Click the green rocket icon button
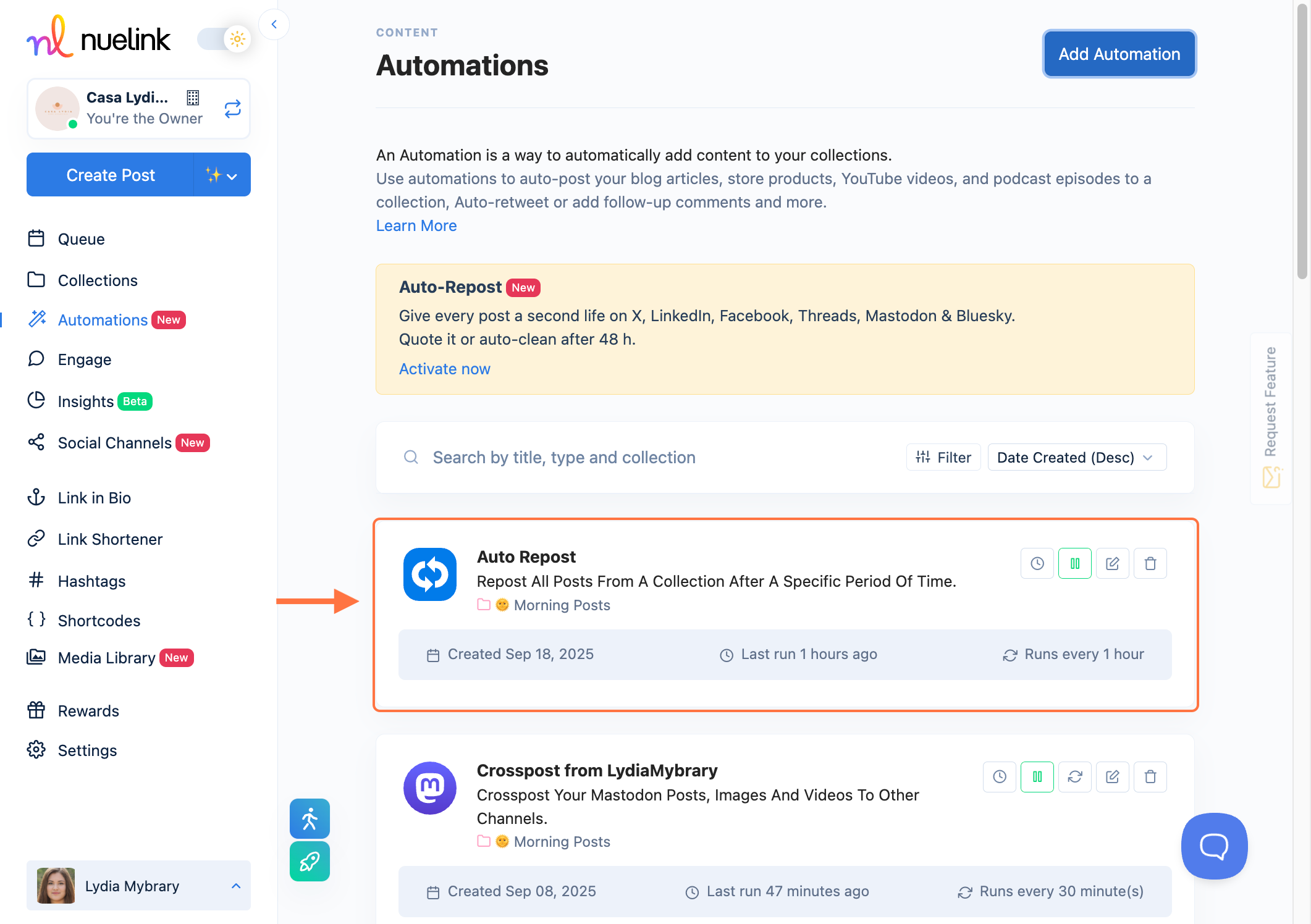 point(310,861)
